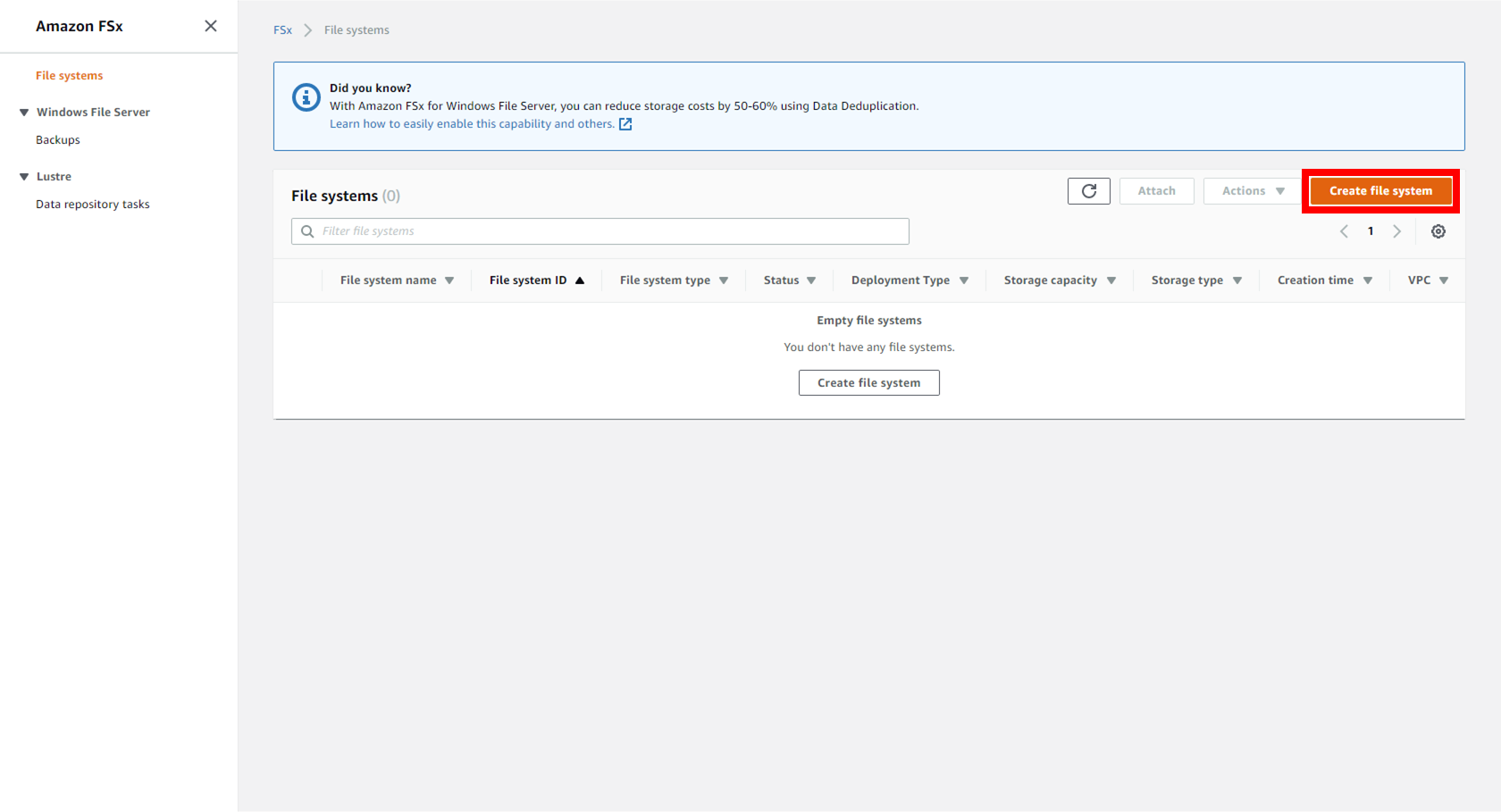1501x812 pixels.
Task: Close the Amazon FSx navigation panel
Action: click(211, 26)
